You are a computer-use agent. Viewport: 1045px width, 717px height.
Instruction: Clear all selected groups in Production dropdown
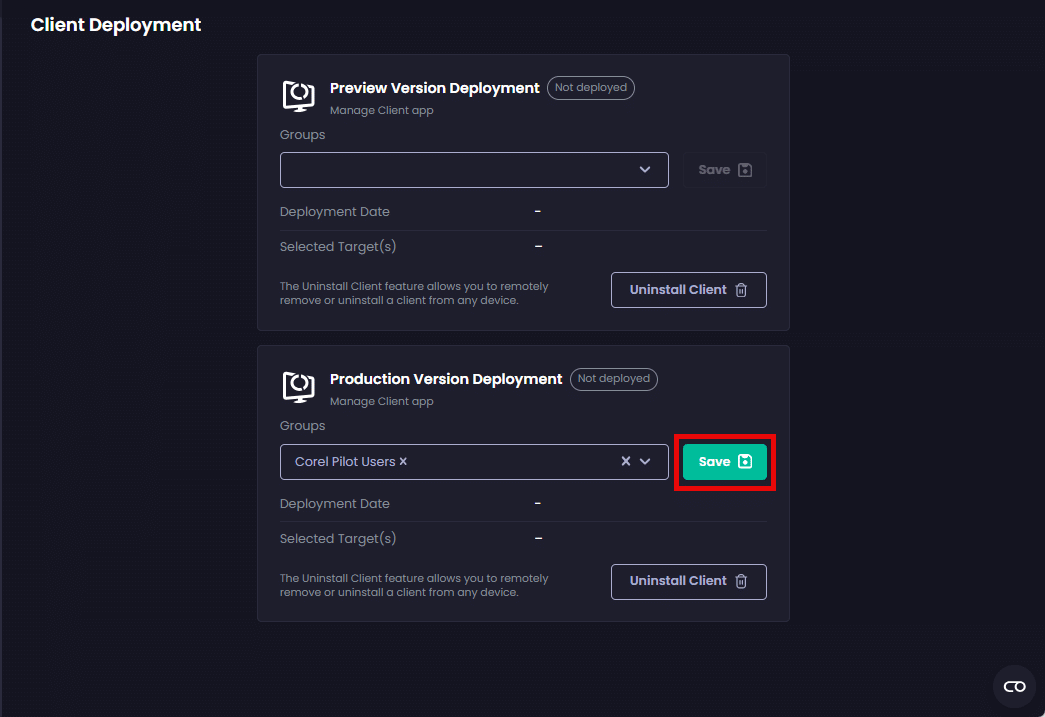click(x=626, y=462)
